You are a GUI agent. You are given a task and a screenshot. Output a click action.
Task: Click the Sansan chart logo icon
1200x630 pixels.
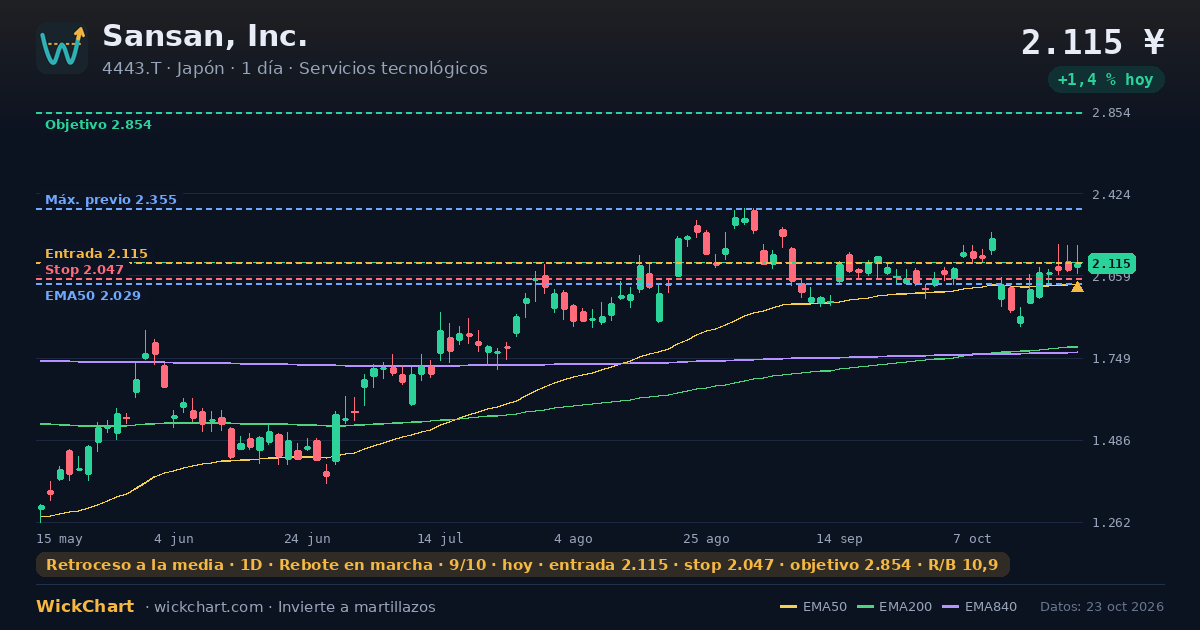tap(62, 48)
